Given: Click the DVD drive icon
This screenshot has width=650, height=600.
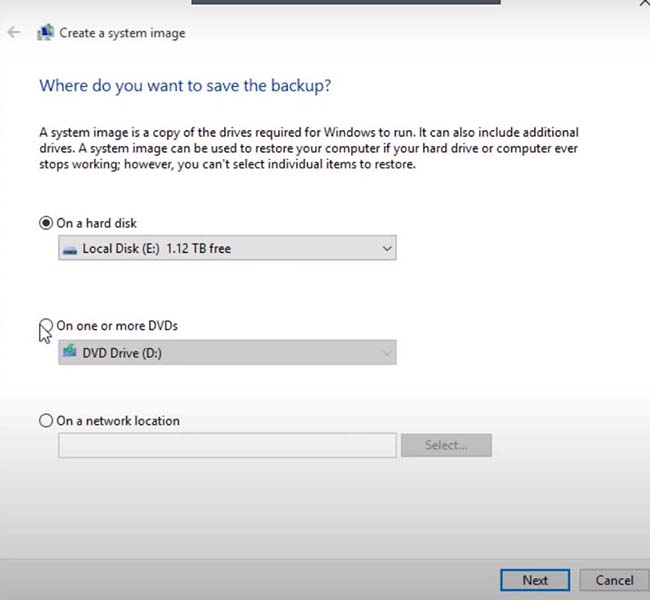Looking at the screenshot, I should point(70,351).
